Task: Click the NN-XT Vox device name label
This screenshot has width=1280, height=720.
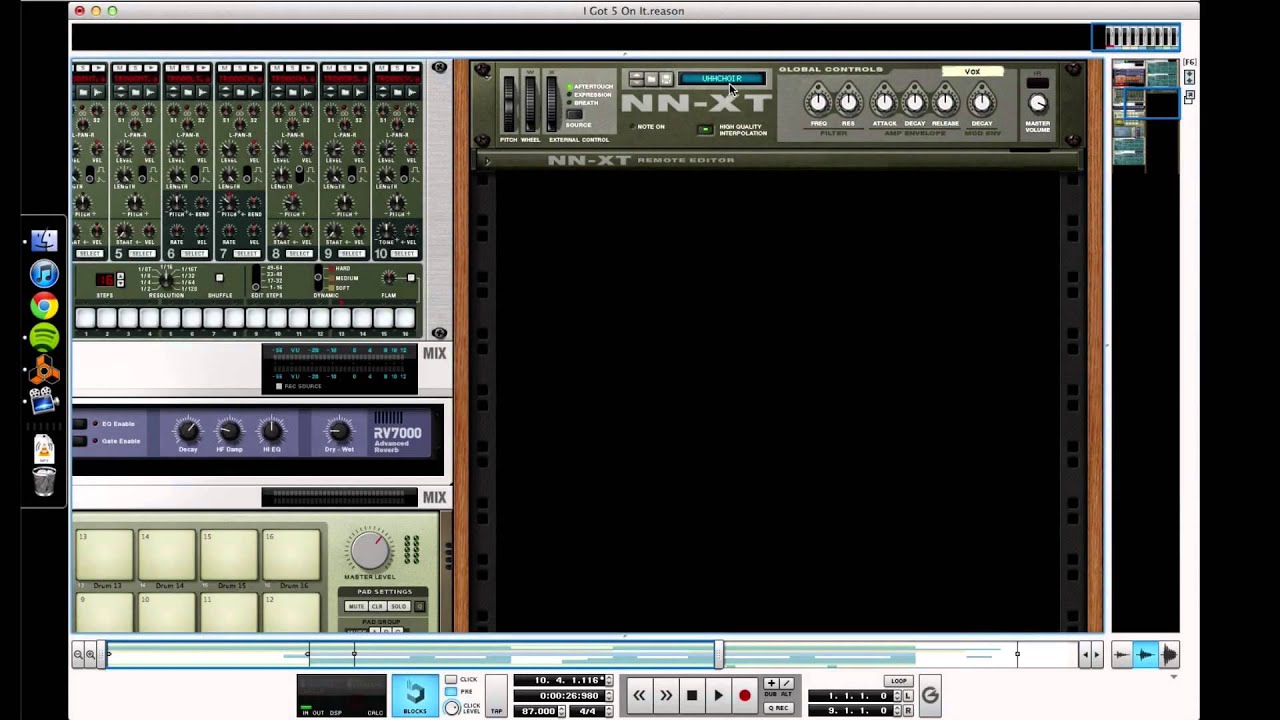Action: [x=972, y=72]
